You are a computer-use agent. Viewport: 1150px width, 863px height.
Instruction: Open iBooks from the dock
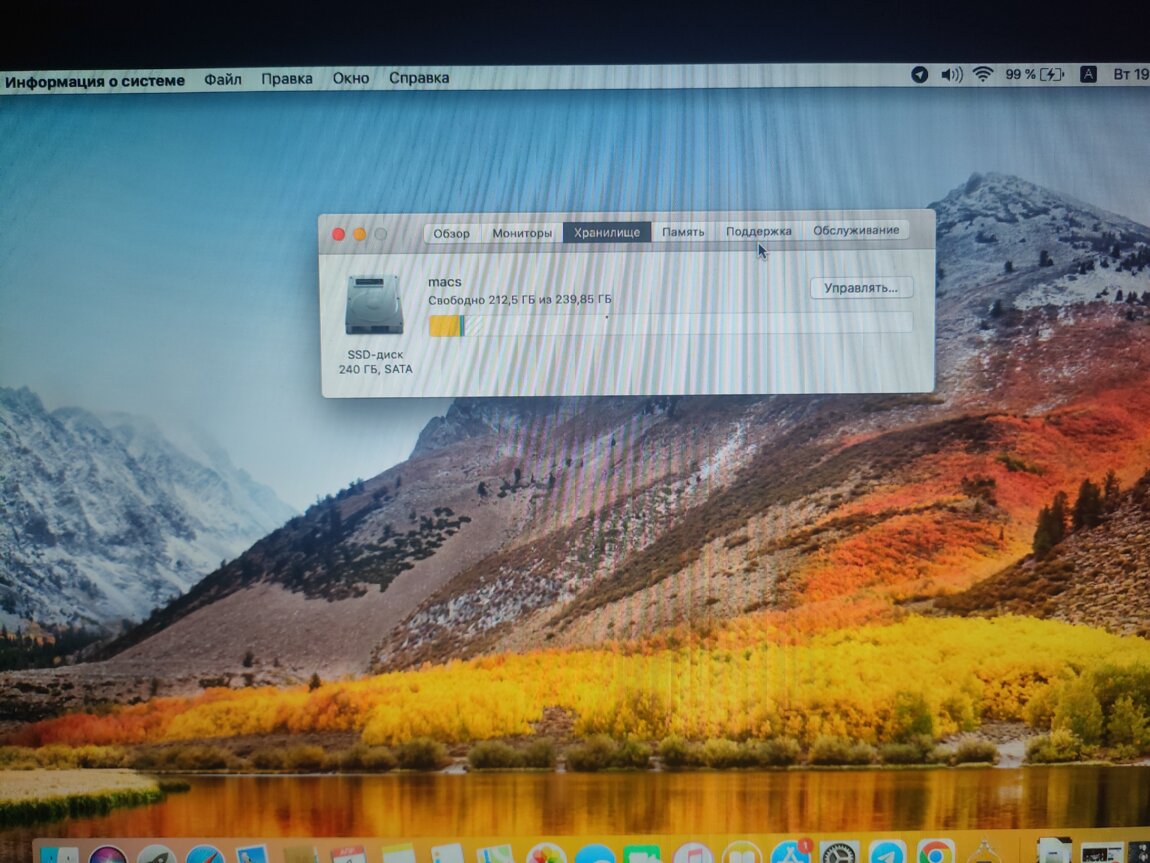coord(741,854)
